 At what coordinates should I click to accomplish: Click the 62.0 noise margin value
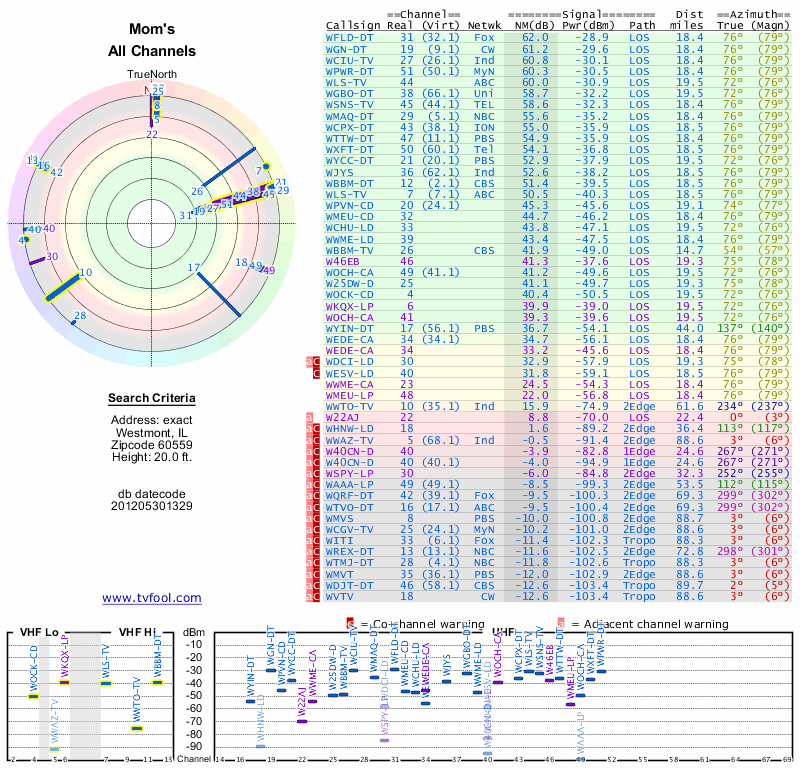535,38
